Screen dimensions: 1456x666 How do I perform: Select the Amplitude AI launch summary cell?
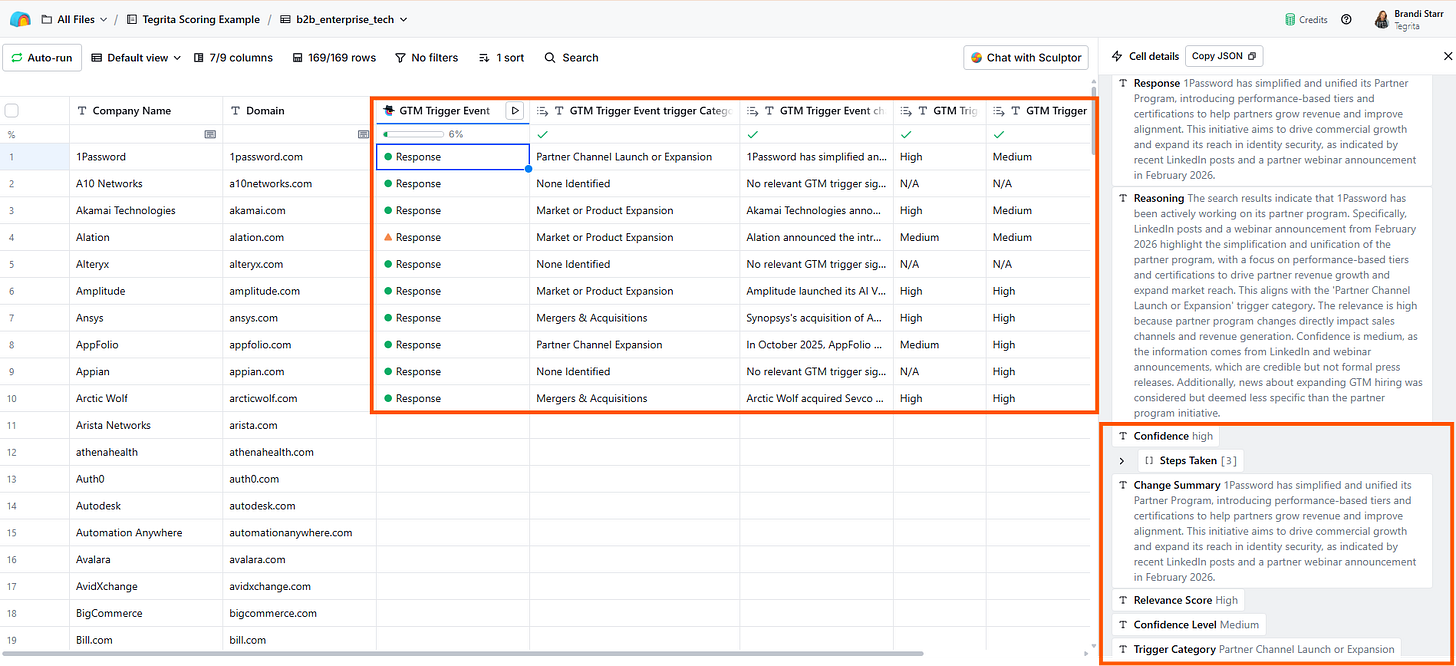pyautogui.click(x=816, y=291)
